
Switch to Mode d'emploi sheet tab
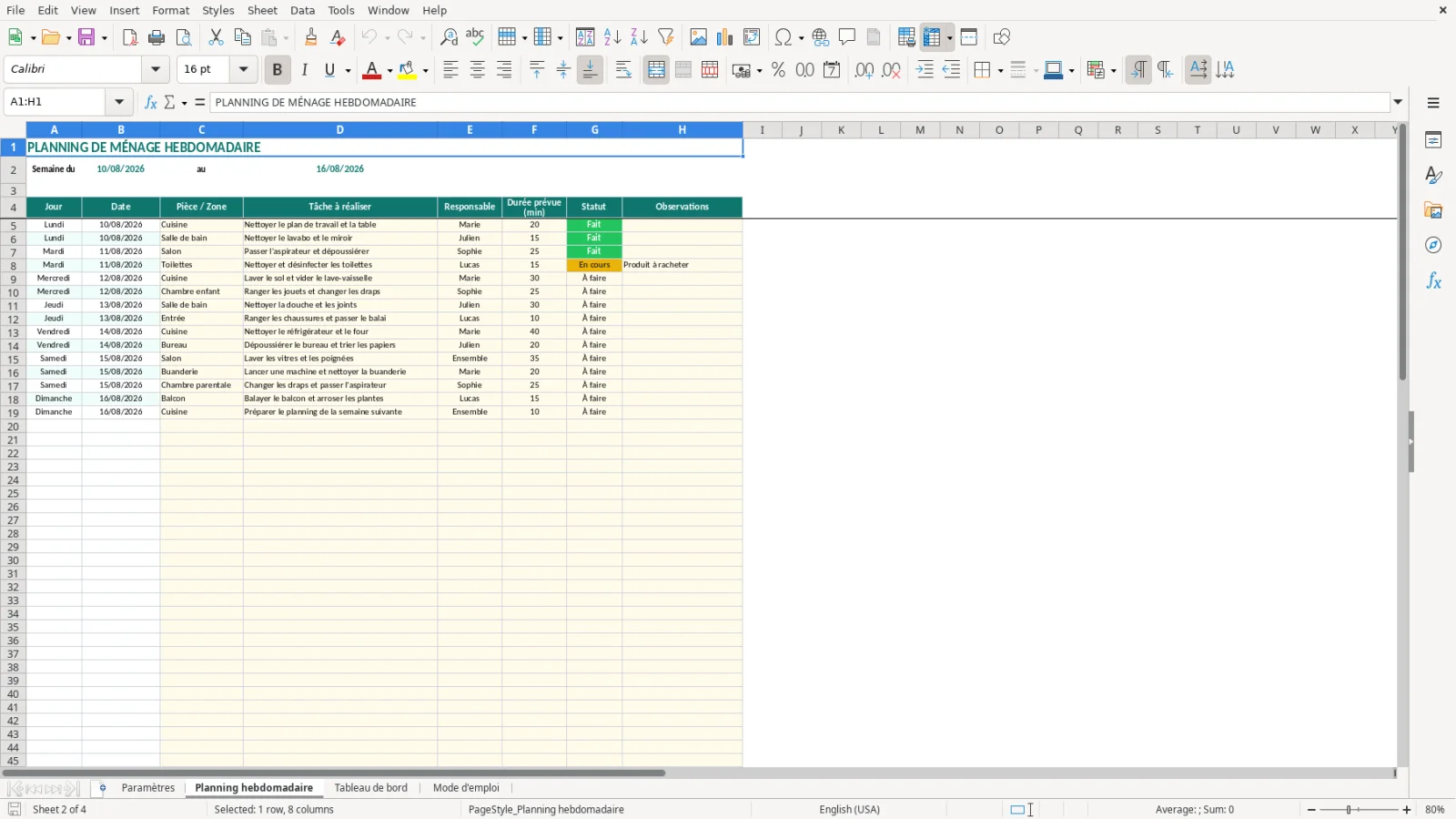point(466,788)
